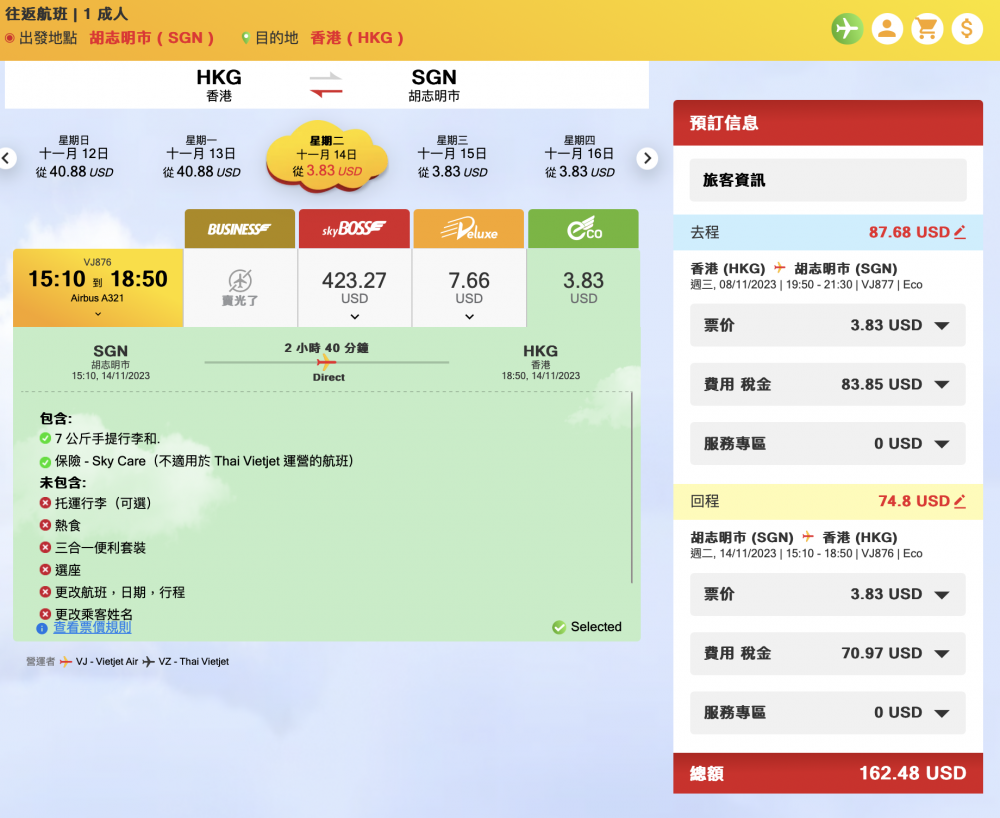Click the 去程 outbound section label
The image size is (1000, 818).
(x=705, y=232)
